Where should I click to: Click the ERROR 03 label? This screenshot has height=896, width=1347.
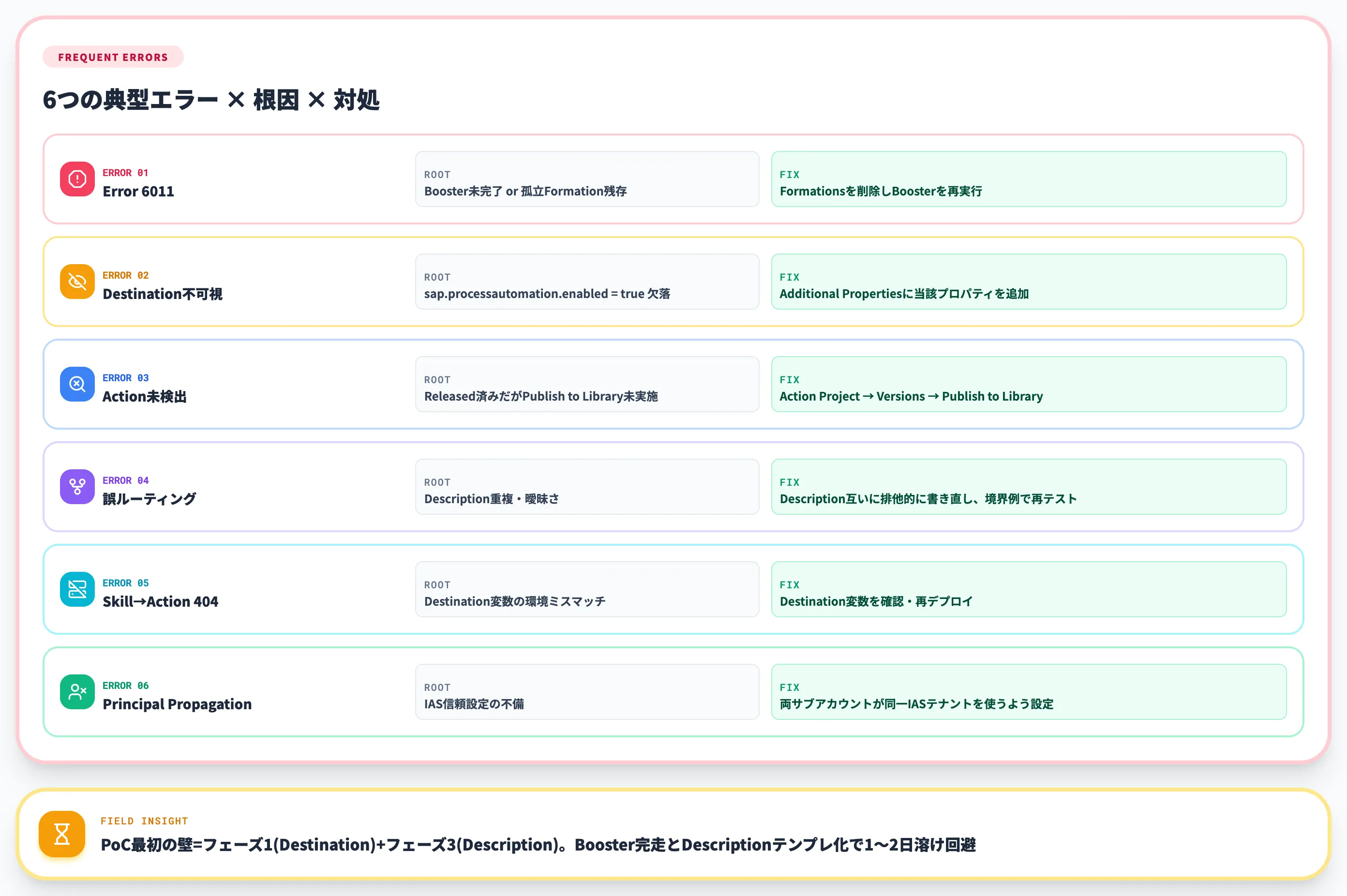click(126, 378)
